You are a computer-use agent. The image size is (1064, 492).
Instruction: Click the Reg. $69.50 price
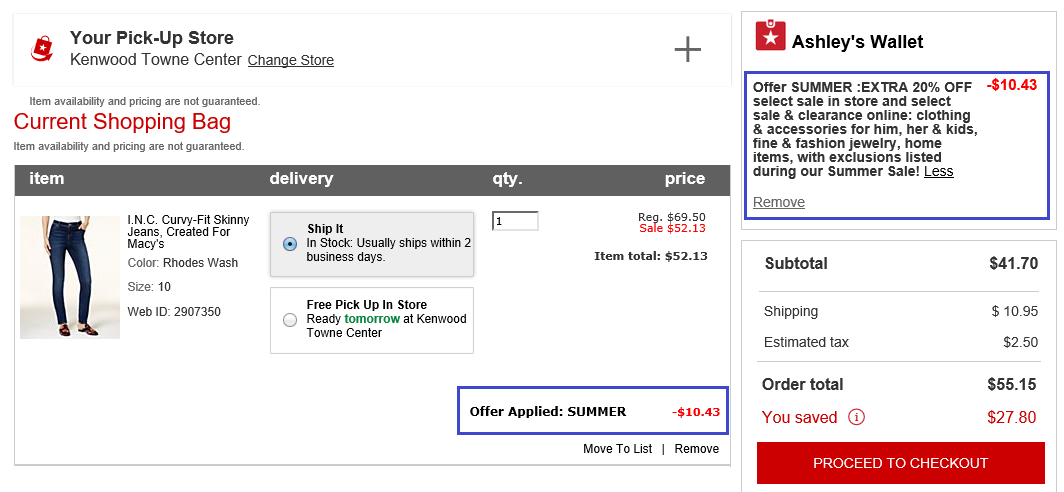(672, 217)
